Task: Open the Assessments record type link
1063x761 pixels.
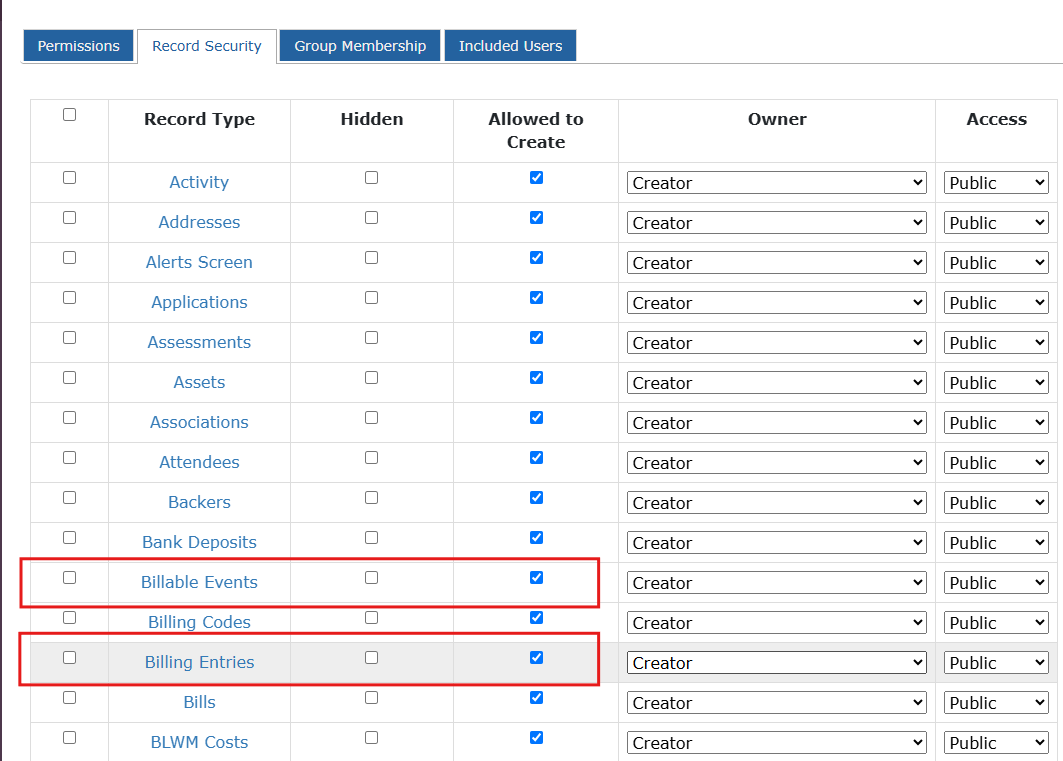Action: coord(199,342)
